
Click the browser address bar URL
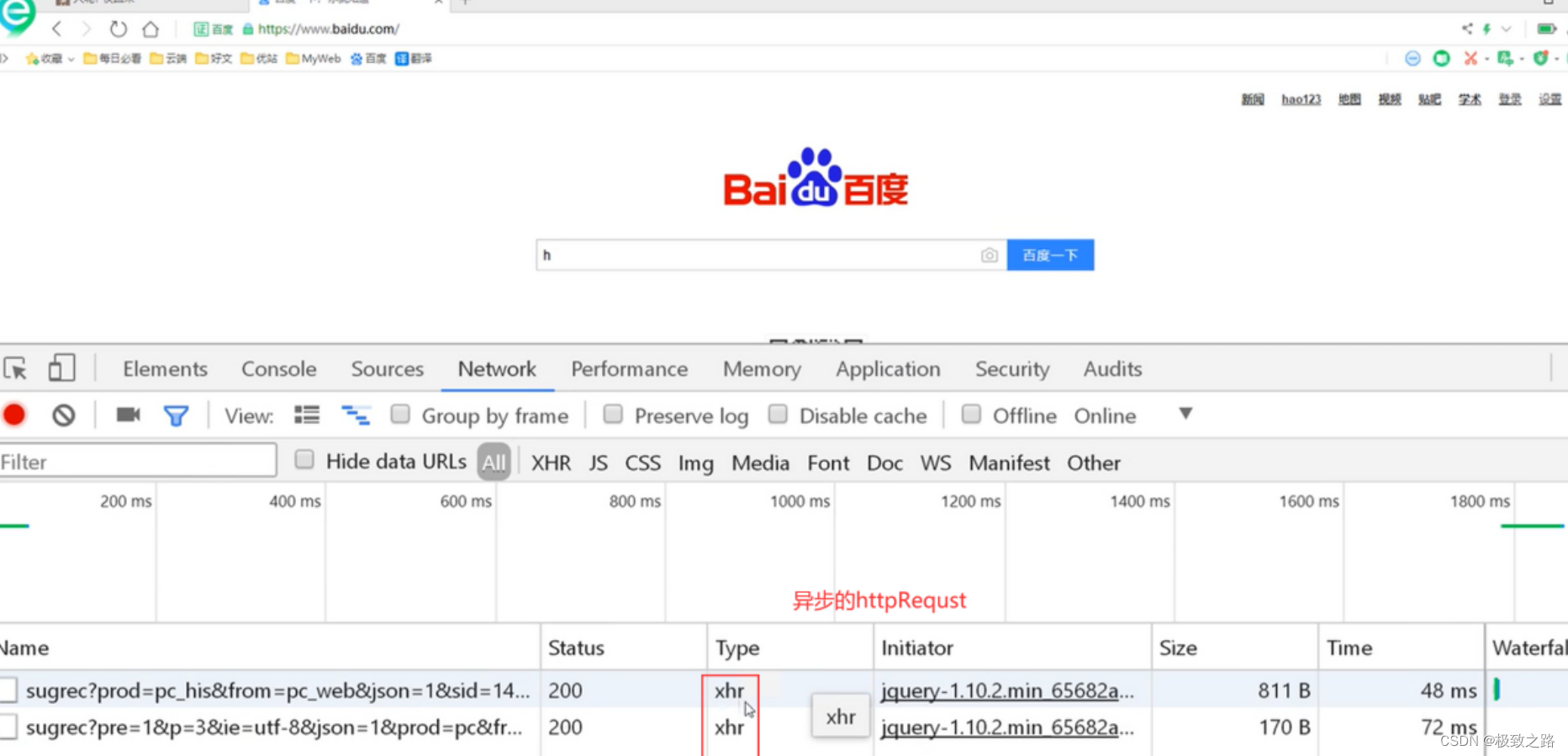[x=329, y=29]
